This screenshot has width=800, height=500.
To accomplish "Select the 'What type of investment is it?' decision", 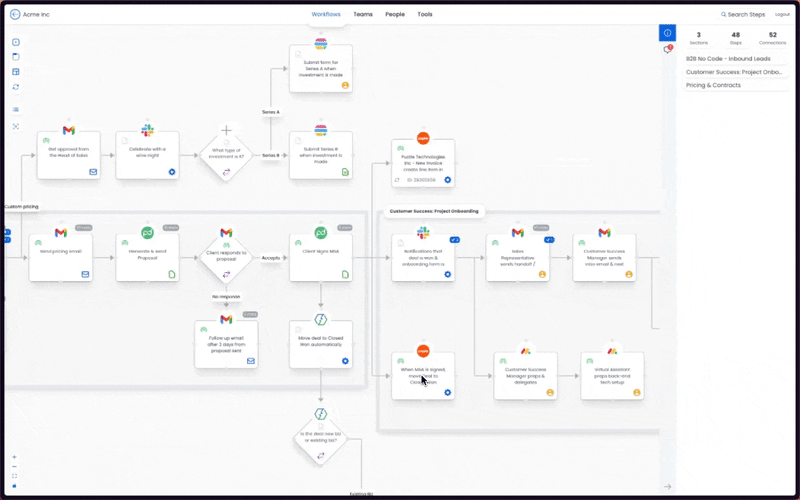I will 226,156.
